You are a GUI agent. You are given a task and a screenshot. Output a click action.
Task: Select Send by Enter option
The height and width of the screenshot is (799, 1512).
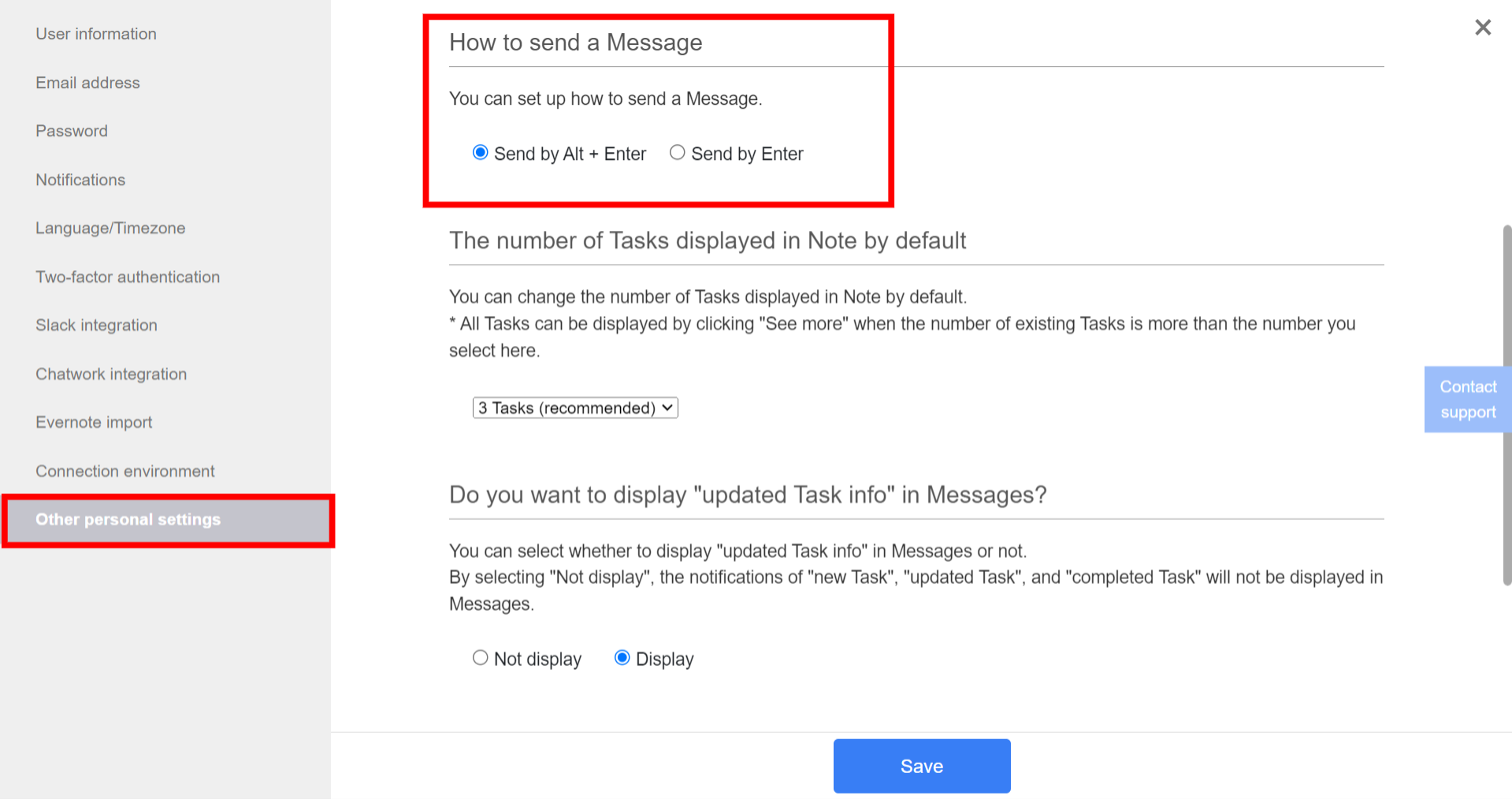click(x=677, y=152)
